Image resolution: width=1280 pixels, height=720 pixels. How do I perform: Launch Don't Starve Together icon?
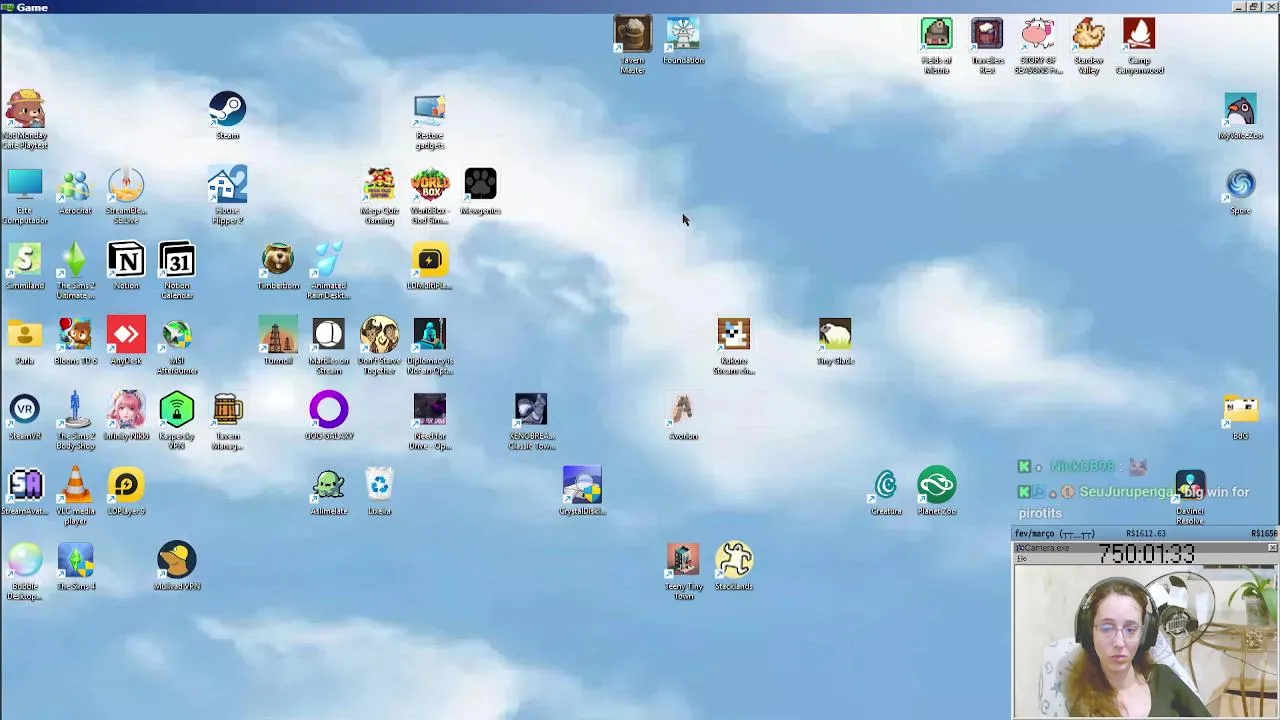point(379,335)
